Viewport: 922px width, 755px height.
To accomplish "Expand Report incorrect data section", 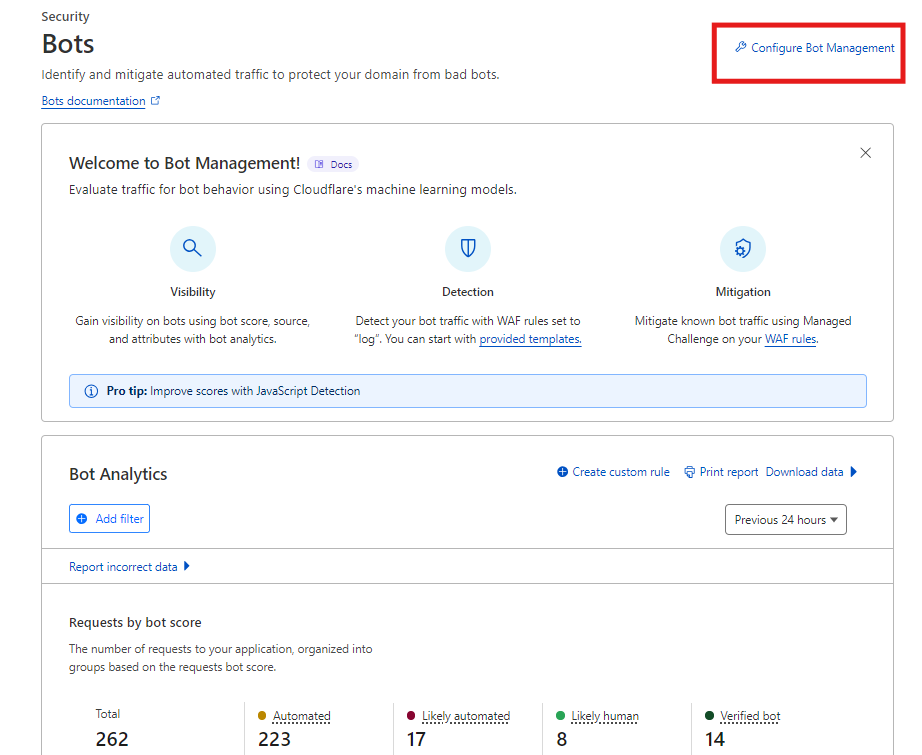I will tap(129, 567).
